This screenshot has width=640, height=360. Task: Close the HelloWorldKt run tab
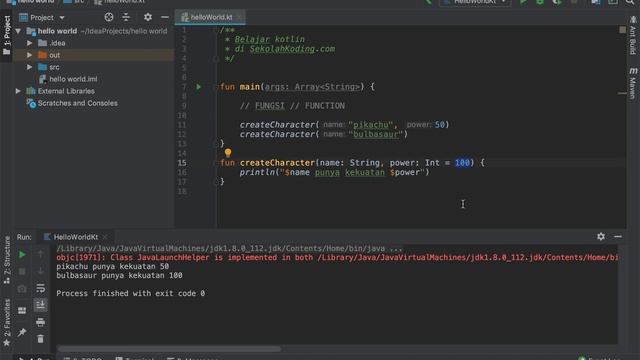click(x=105, y=237)
